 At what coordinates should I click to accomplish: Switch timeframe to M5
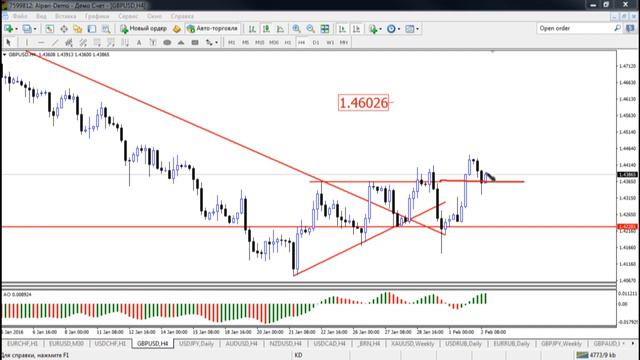(245, 42)
